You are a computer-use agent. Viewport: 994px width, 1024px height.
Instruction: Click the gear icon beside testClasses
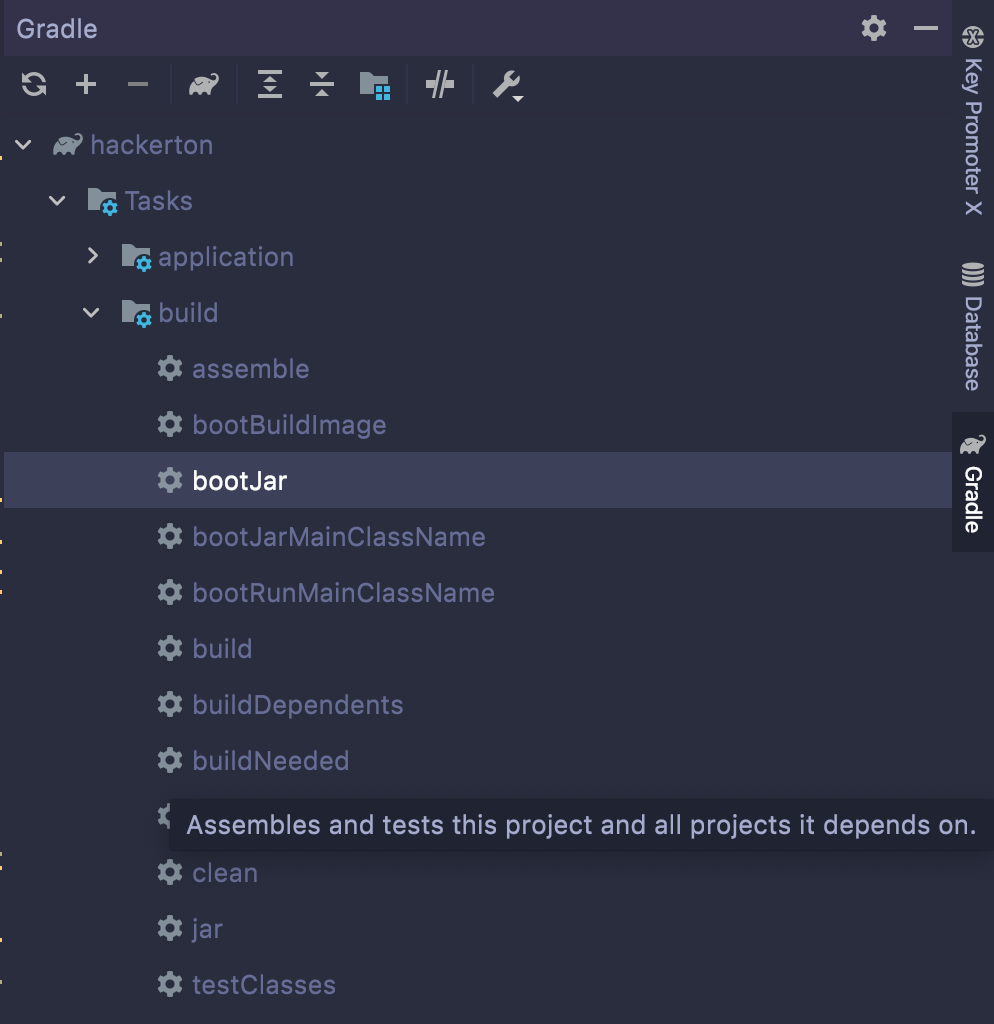[170, 984]
